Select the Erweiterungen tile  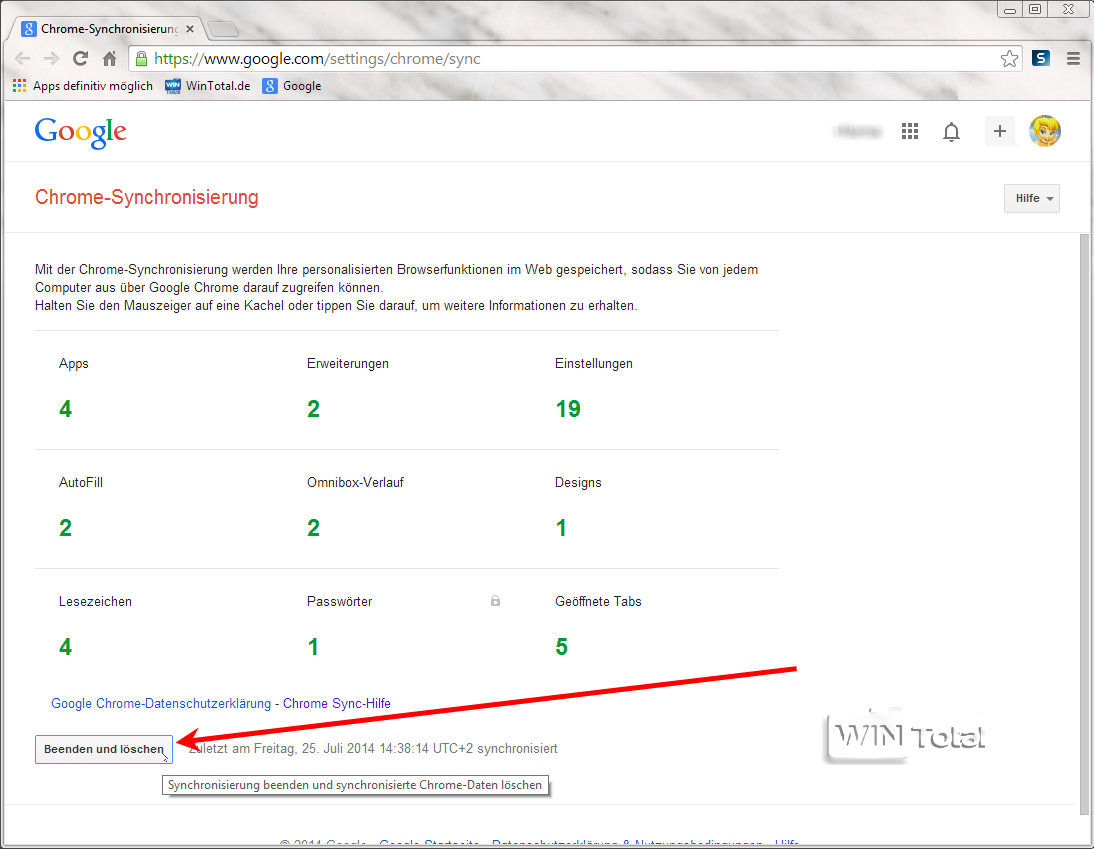point(407,389)
